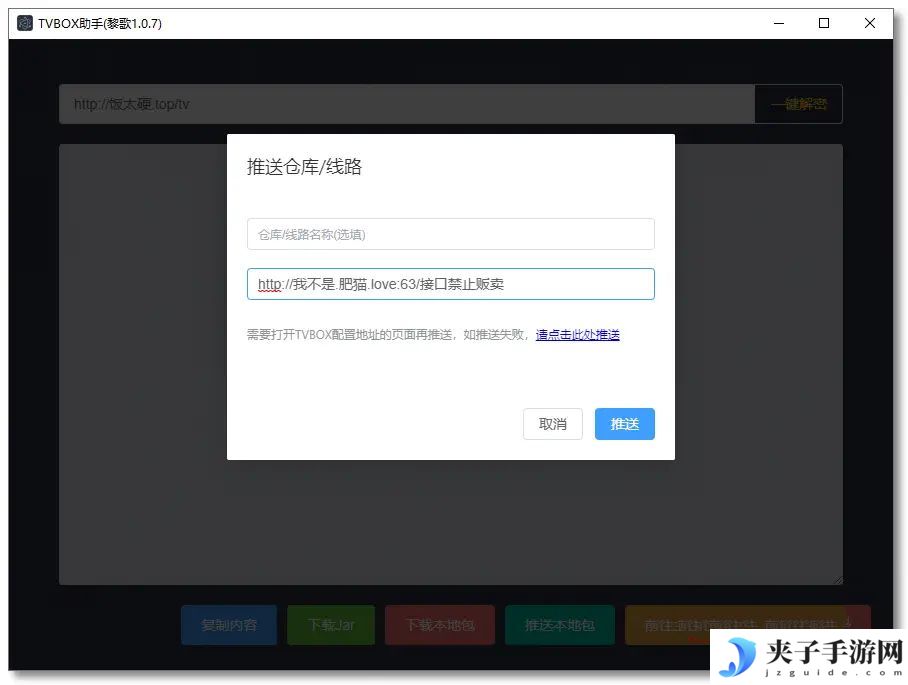Click the 推送仓库/线路 dialog title

coord(304,167)
